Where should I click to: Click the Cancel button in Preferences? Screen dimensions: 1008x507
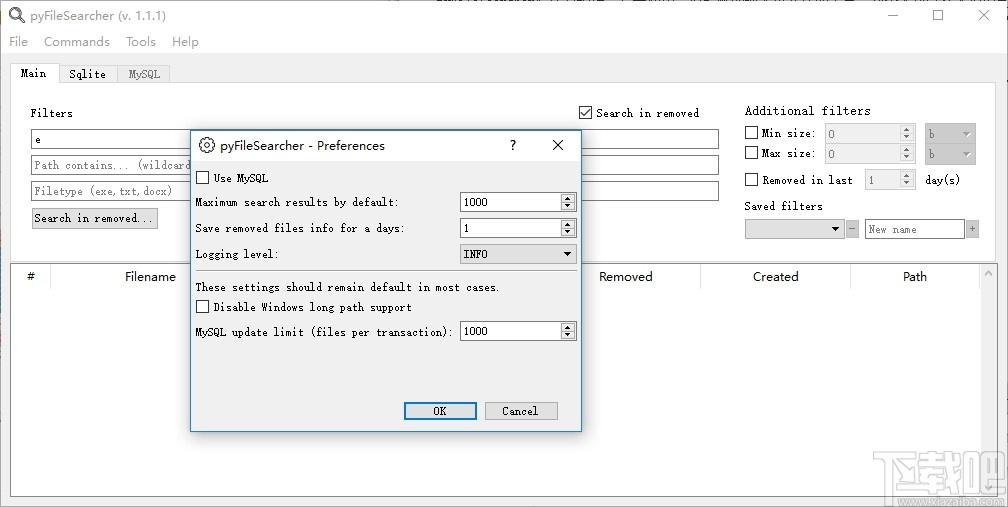click(520, 411)
